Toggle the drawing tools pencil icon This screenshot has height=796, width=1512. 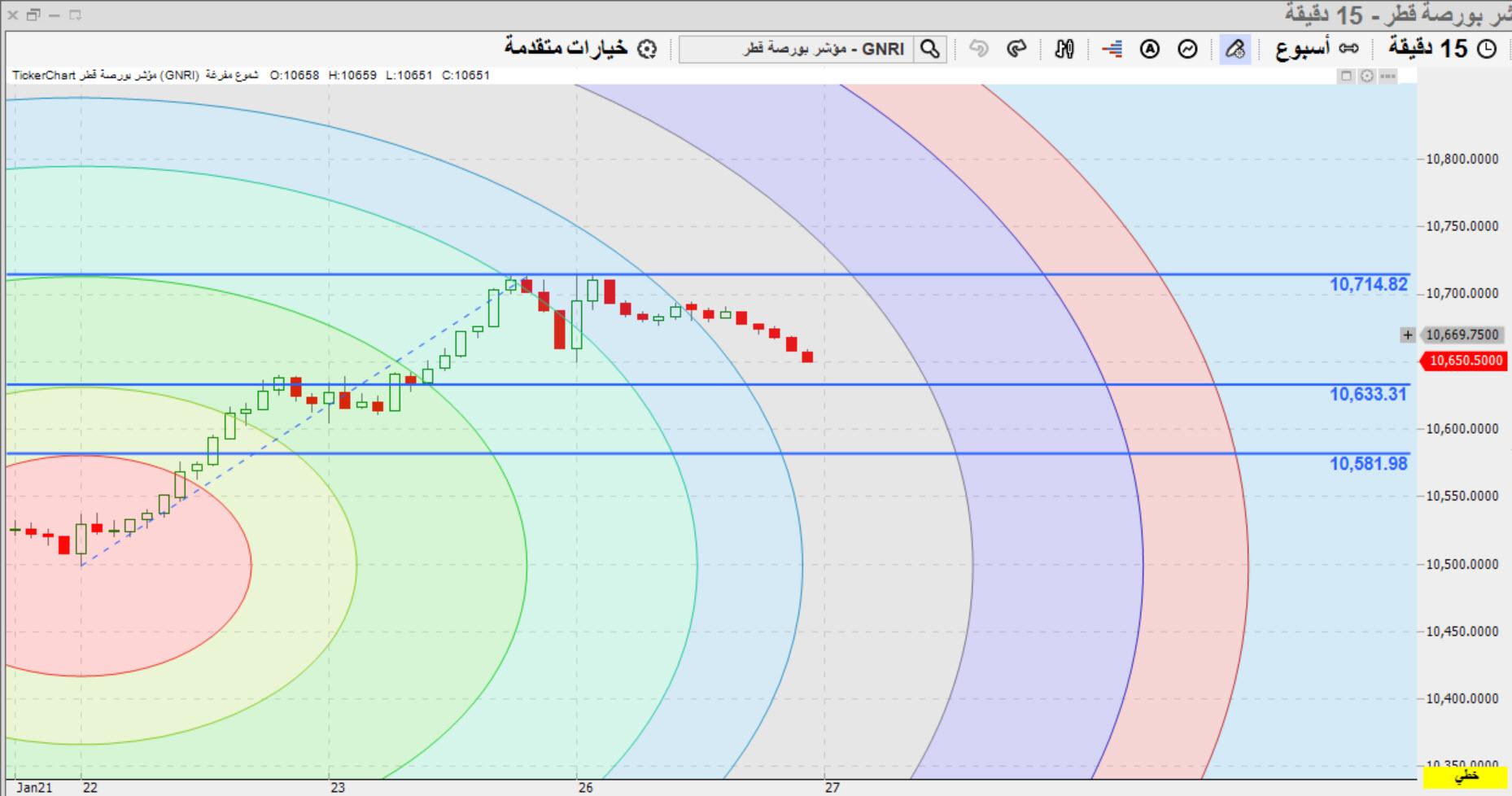(x=1235, y=50)
